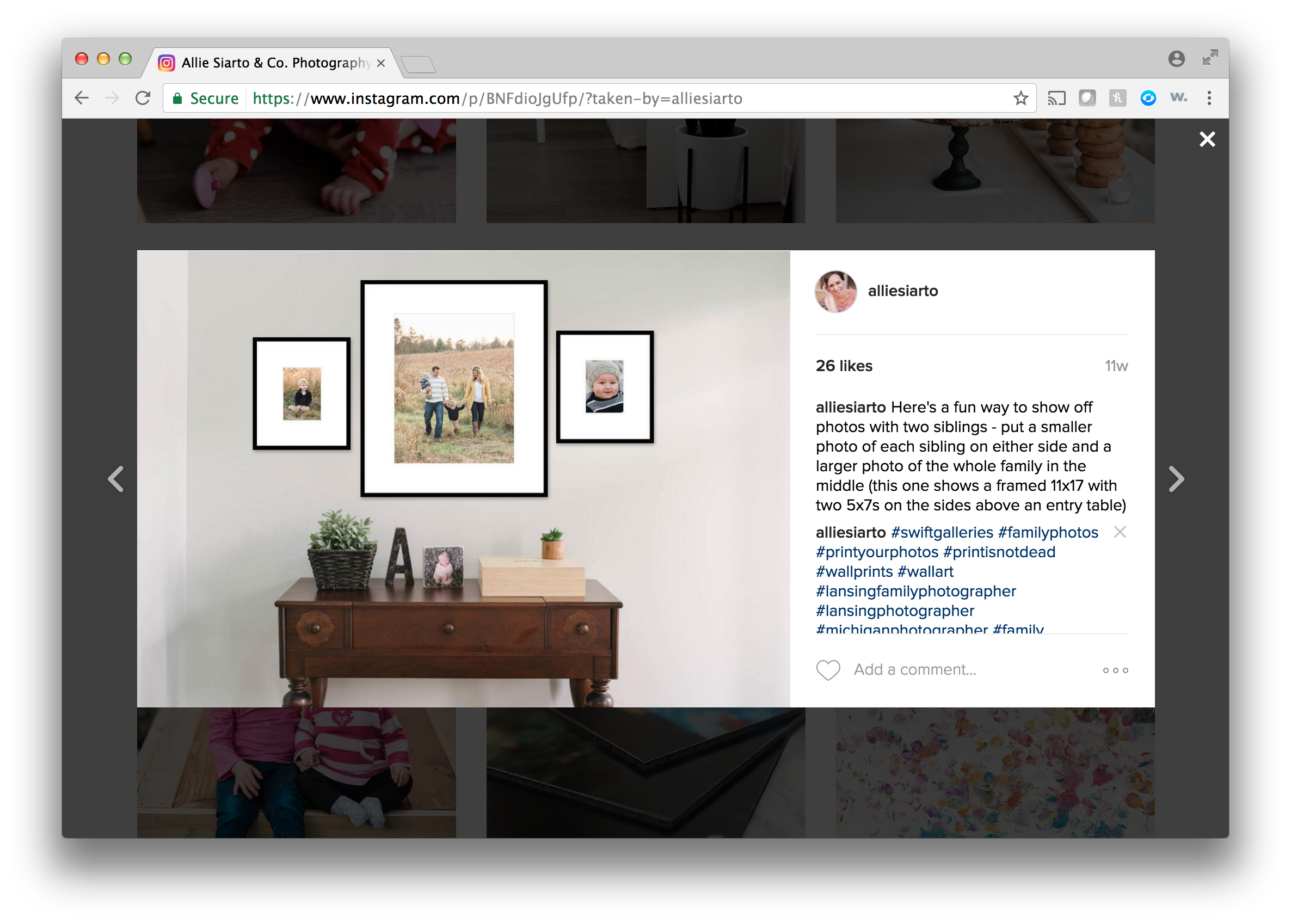This screenshot has width=1291, height=924.
Task: Click the Add a comment field
Action: [914, 670]
